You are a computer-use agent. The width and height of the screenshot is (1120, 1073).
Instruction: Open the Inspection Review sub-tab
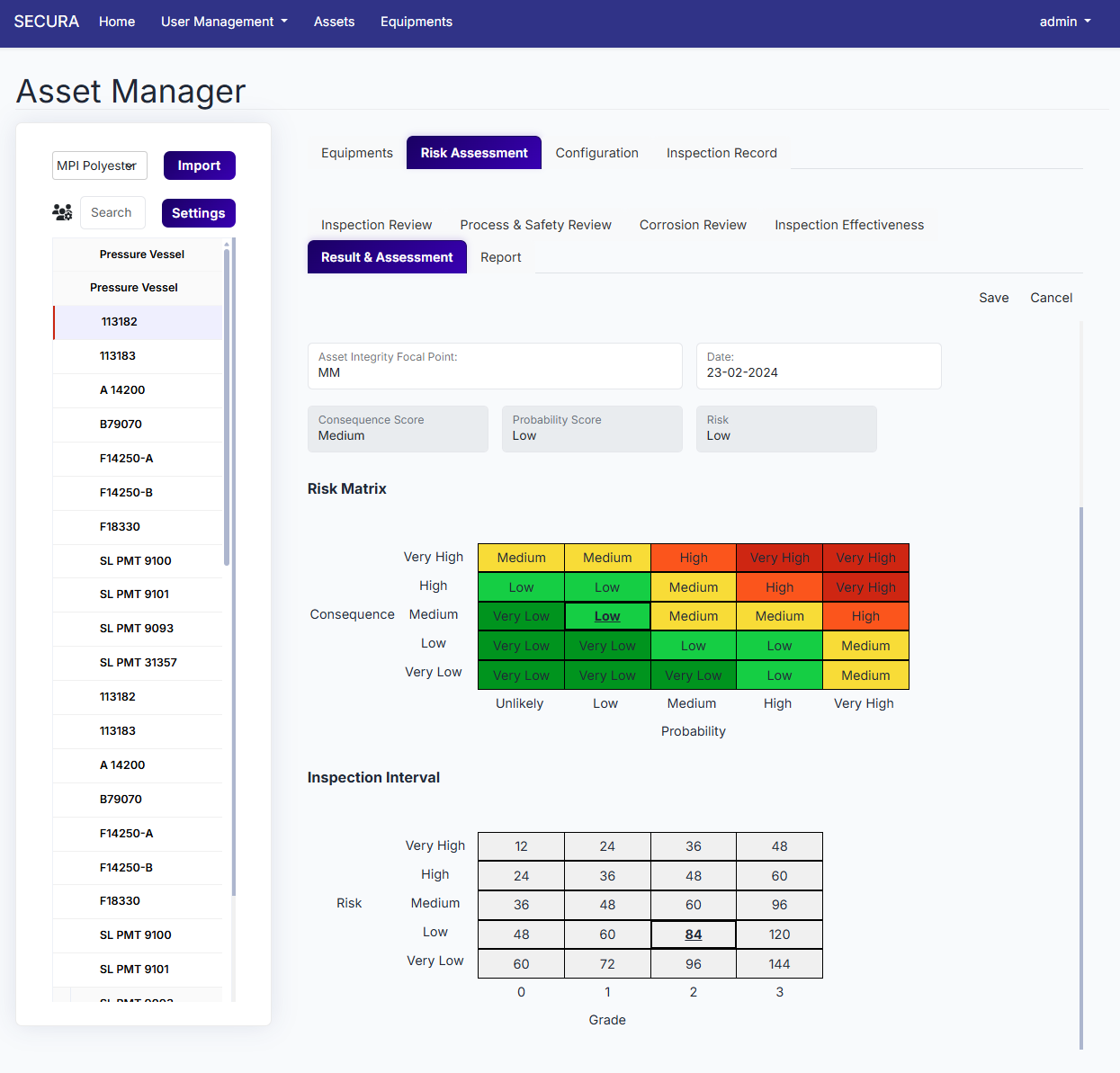(x=377, y=225)
